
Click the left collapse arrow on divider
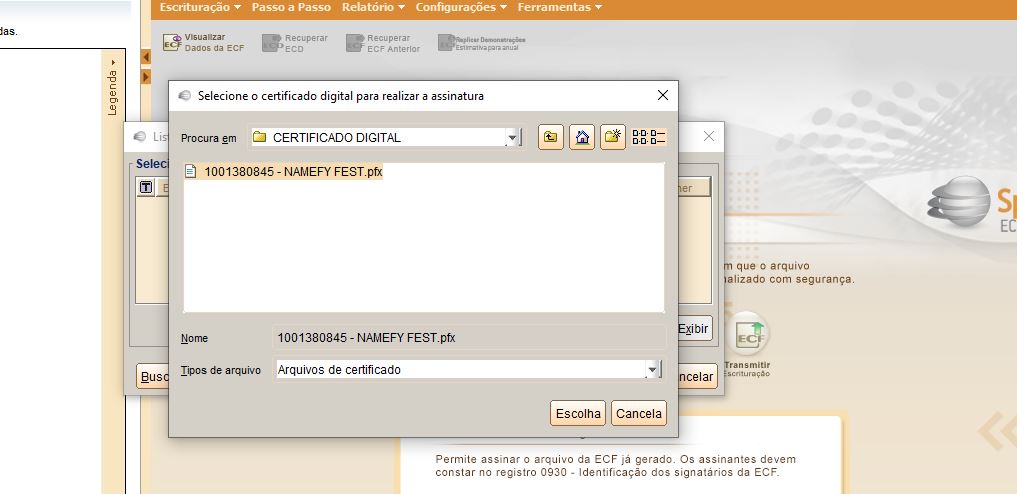tap(146, 57)
